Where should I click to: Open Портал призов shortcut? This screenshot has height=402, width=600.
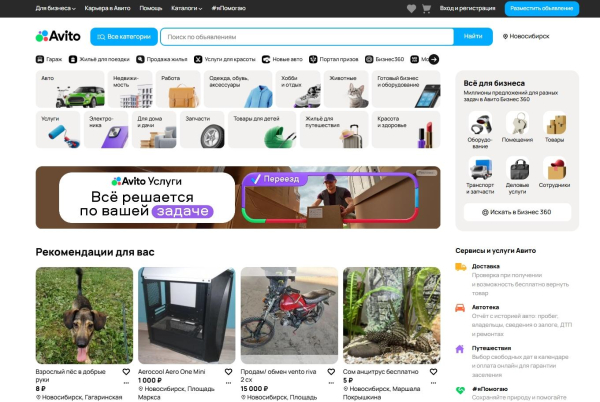click(x=334, y=59)
